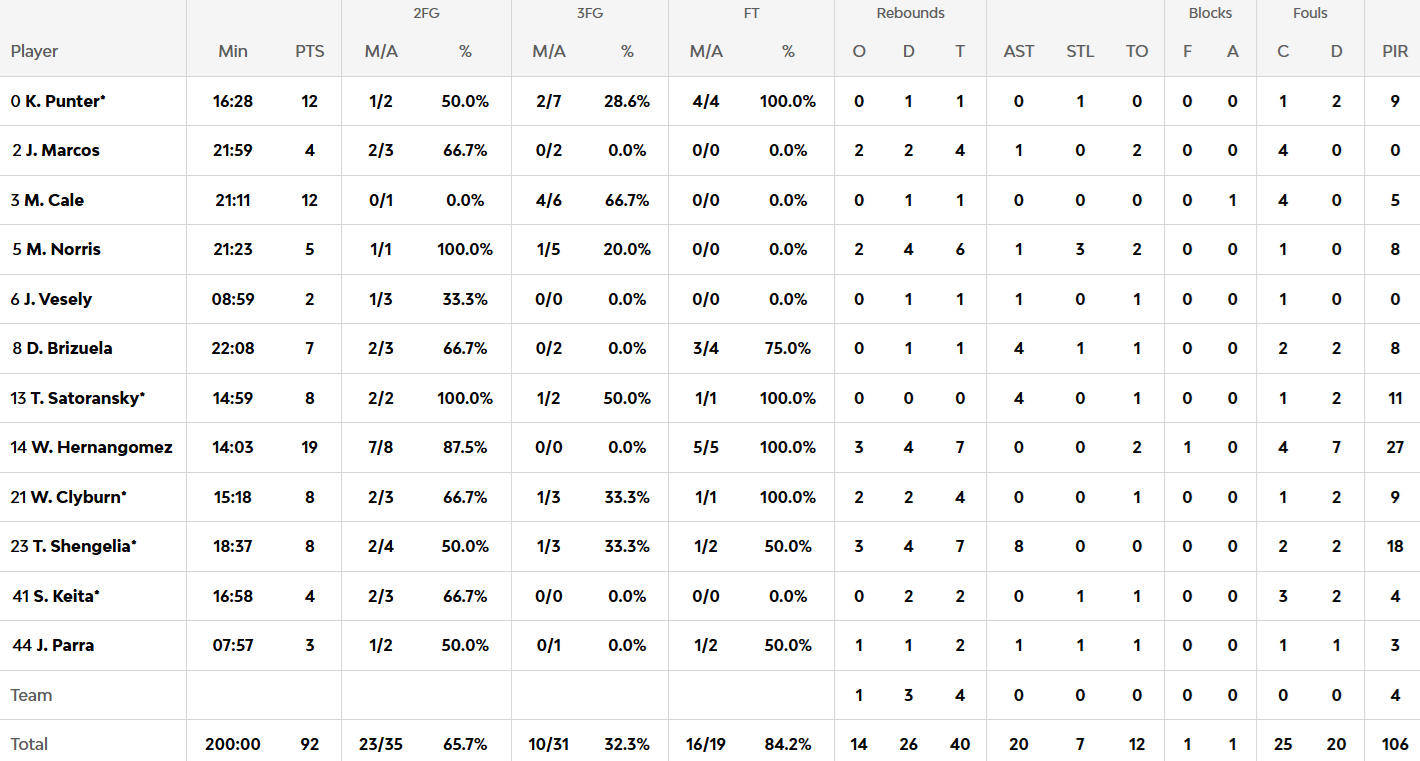Select the PIR column header
The height and width of the screenshot is (761, 1420).
click(1394, 51)
